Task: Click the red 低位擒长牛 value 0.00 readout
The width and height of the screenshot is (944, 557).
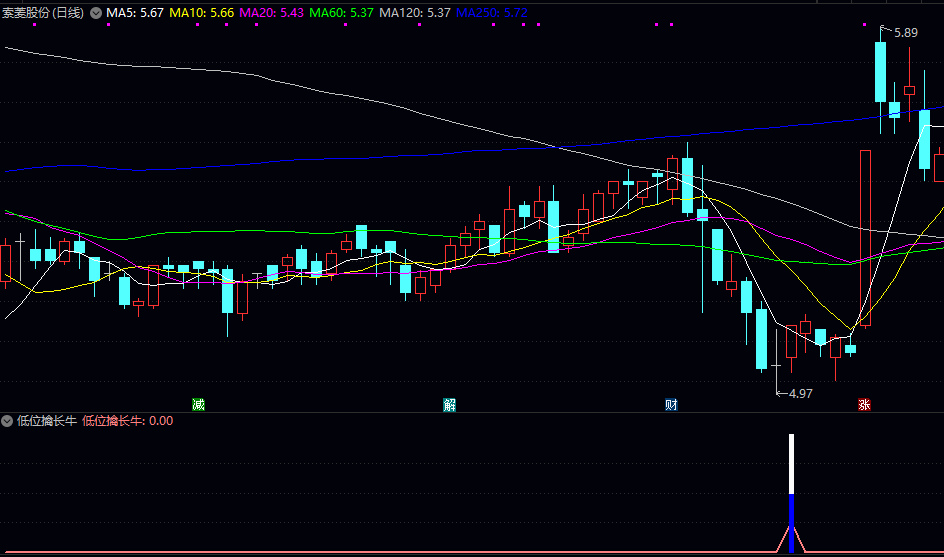Action: (x=127, y=421)
